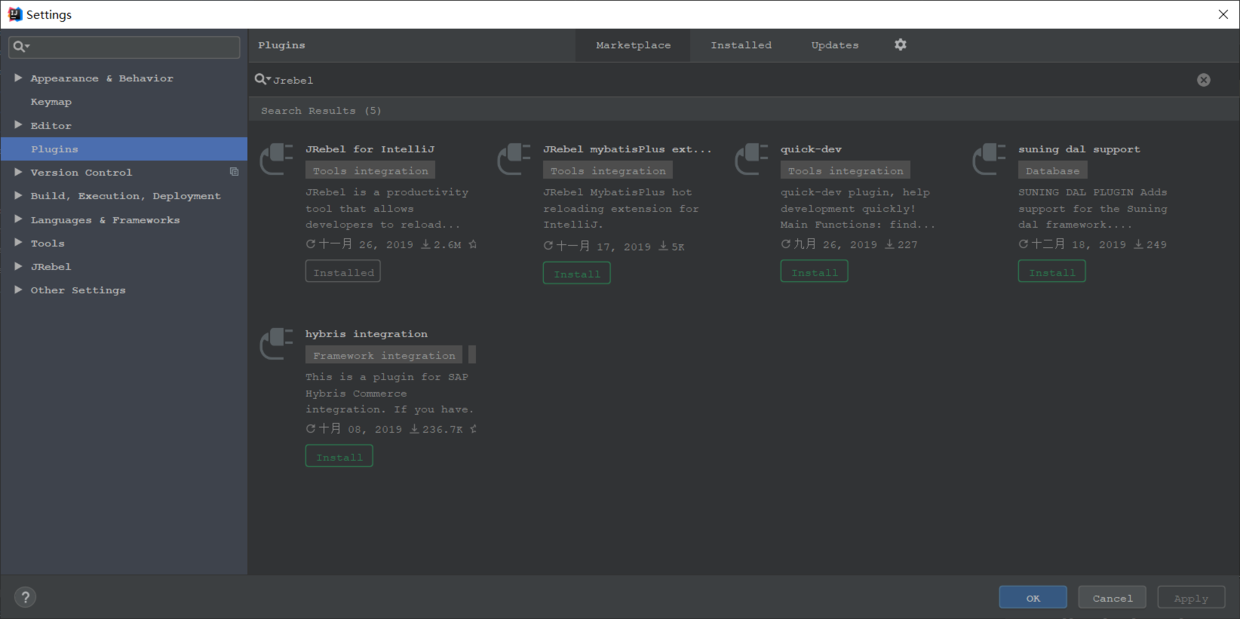Expand the JRebel settings section
This screenshot has height=619, width=1240.
18,266
